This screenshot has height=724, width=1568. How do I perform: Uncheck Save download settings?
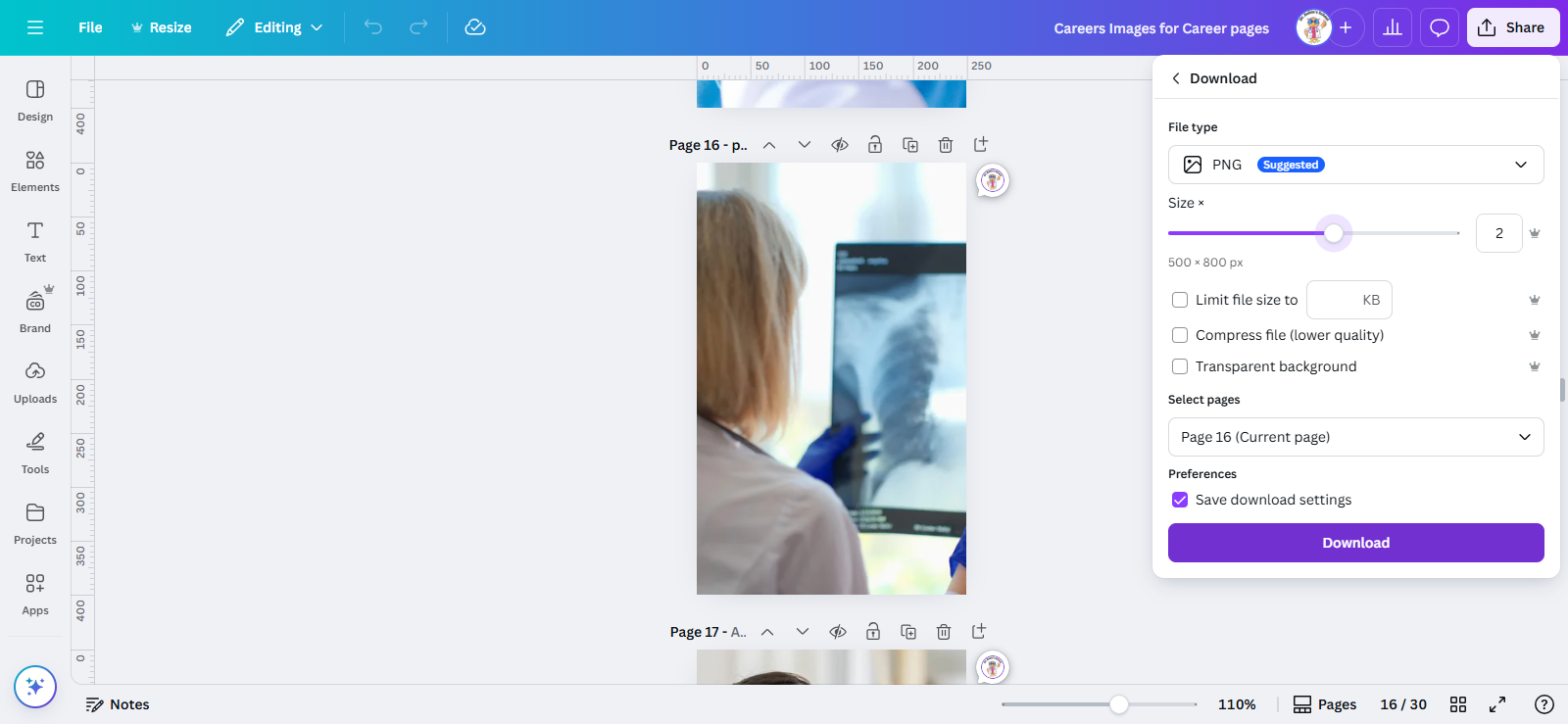click(1180, 500)
